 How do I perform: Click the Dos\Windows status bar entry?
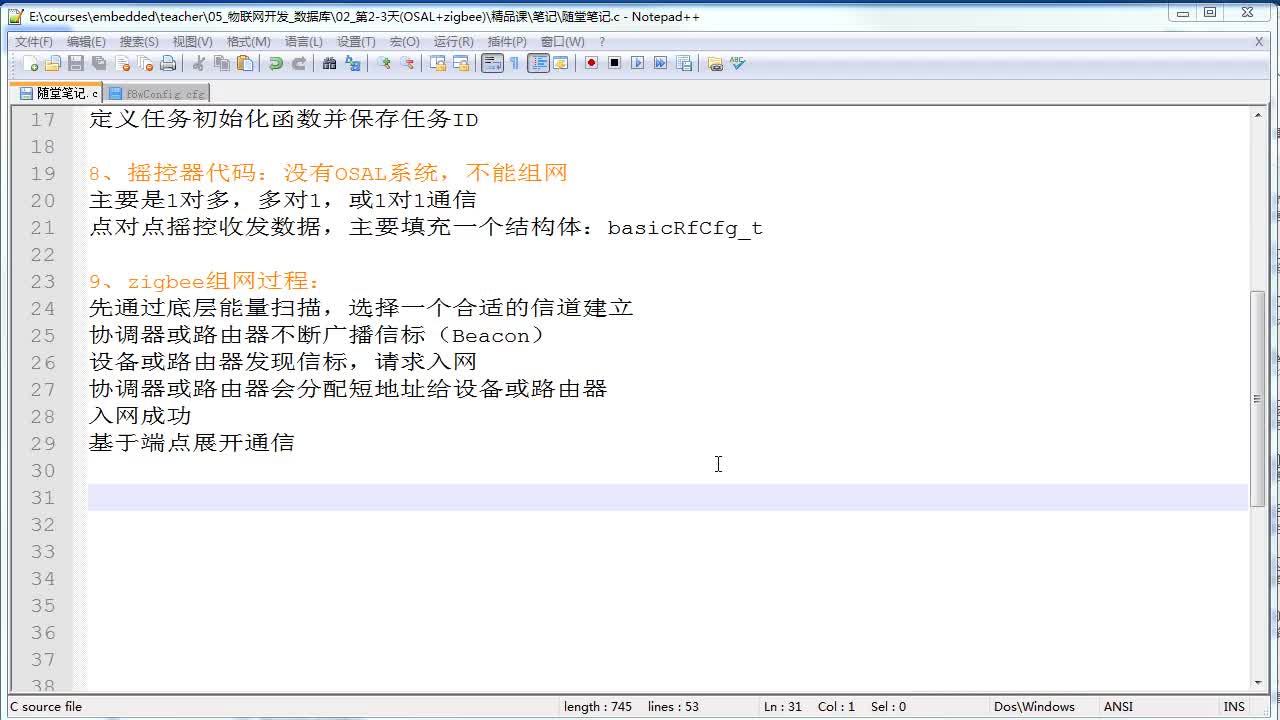(x=1034, y=706)
